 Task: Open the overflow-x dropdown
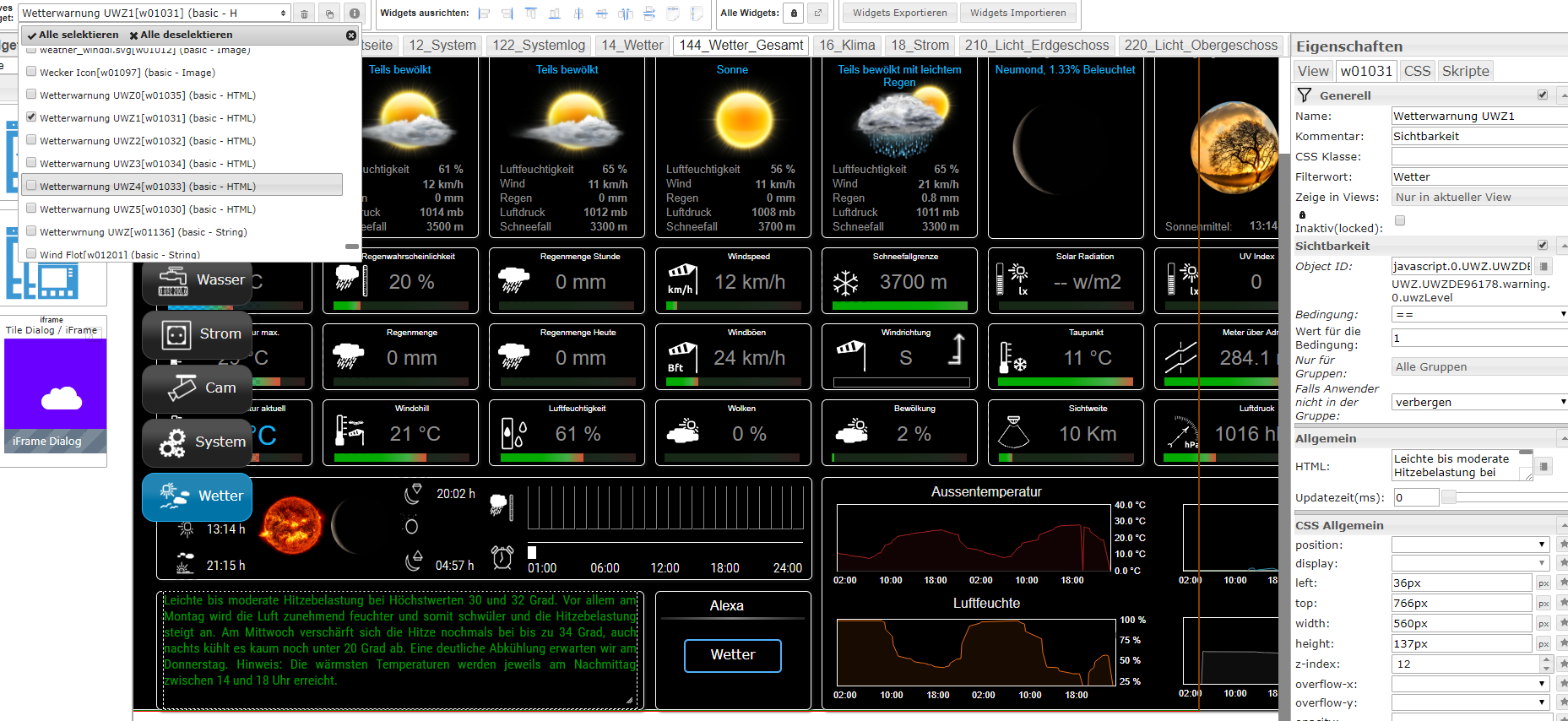coord(1470,685)
